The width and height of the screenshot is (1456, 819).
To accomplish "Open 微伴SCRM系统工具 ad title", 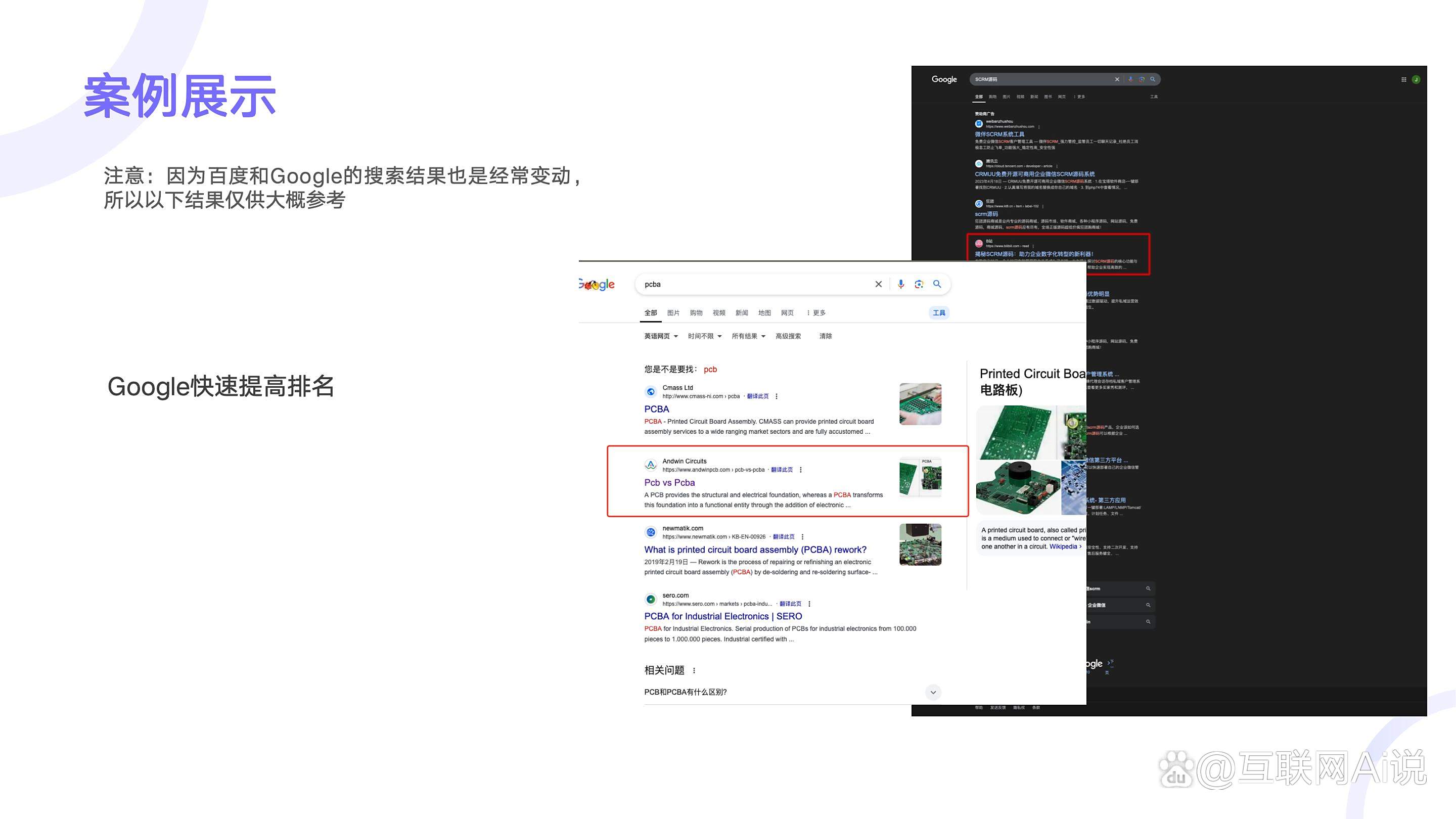I will pyautogui.click(x=999, y=134).
